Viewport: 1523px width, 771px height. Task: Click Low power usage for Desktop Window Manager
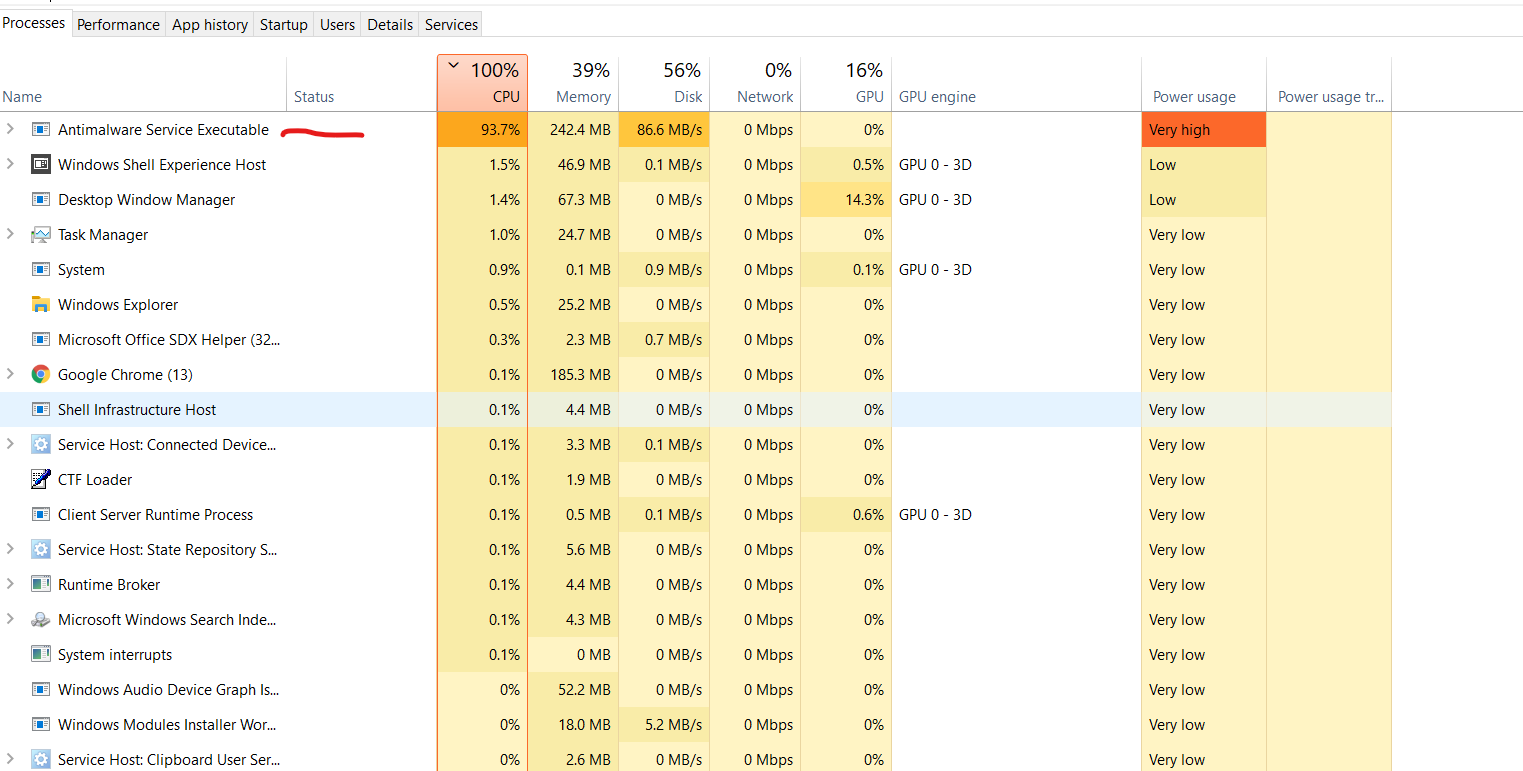click(x=1204, y=200)
